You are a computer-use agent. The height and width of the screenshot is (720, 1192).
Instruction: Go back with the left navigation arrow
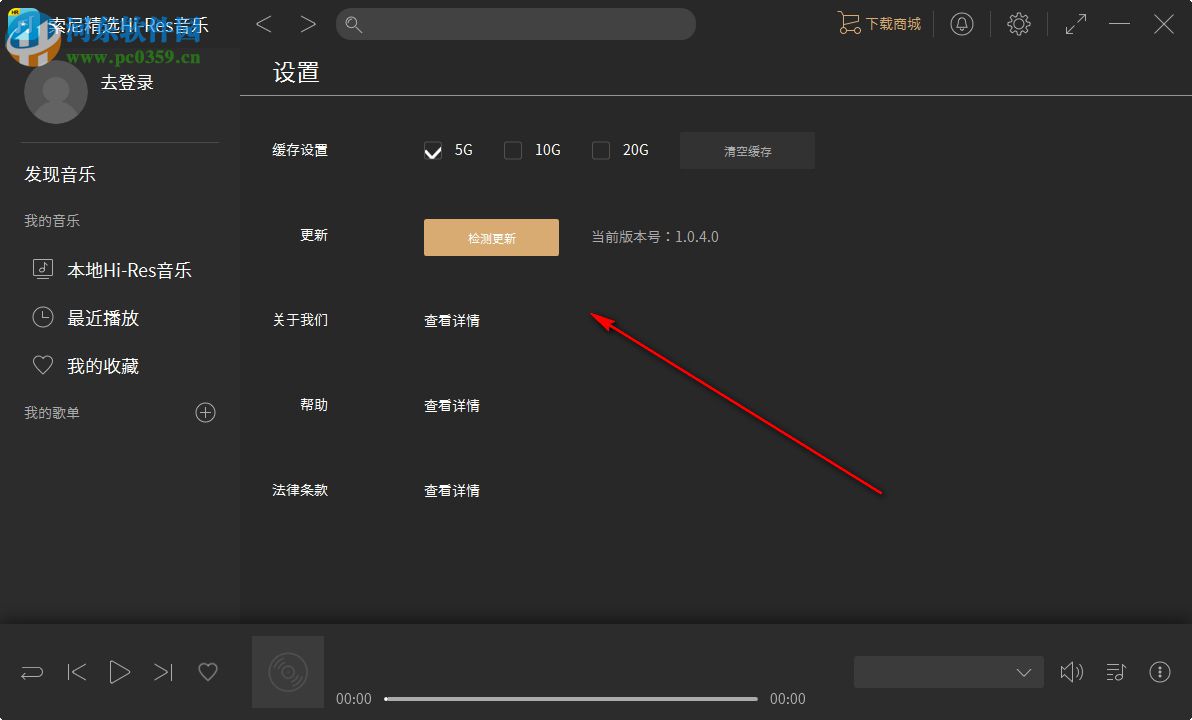point(263,24)
